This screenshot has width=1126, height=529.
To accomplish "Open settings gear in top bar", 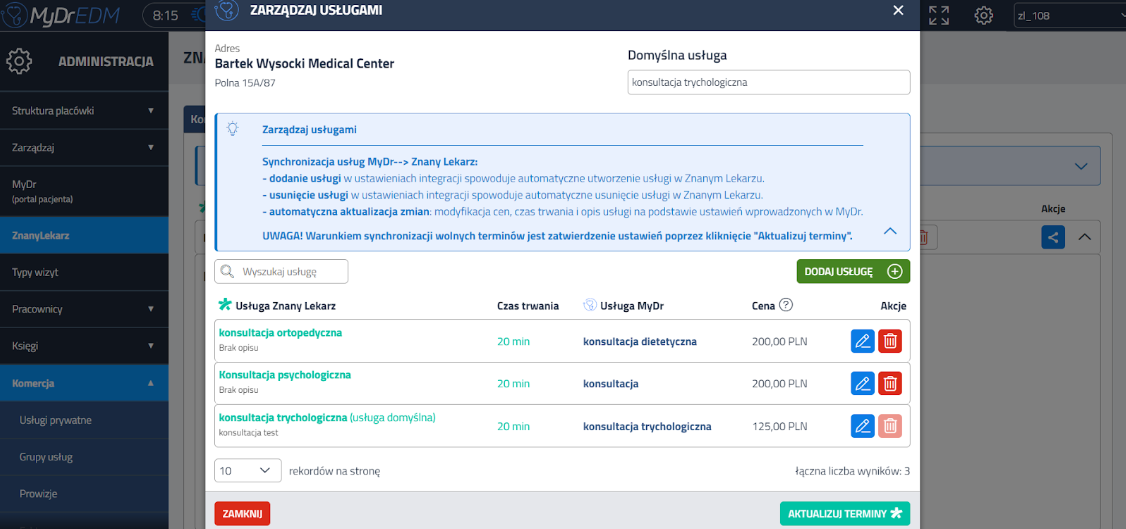I will pyautogui.click(x=983, y=16).
